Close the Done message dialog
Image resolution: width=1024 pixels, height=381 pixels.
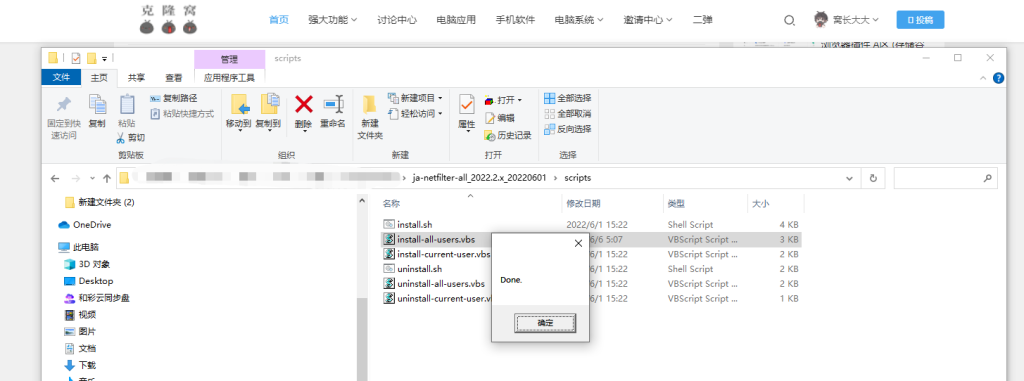coord(578,243)
